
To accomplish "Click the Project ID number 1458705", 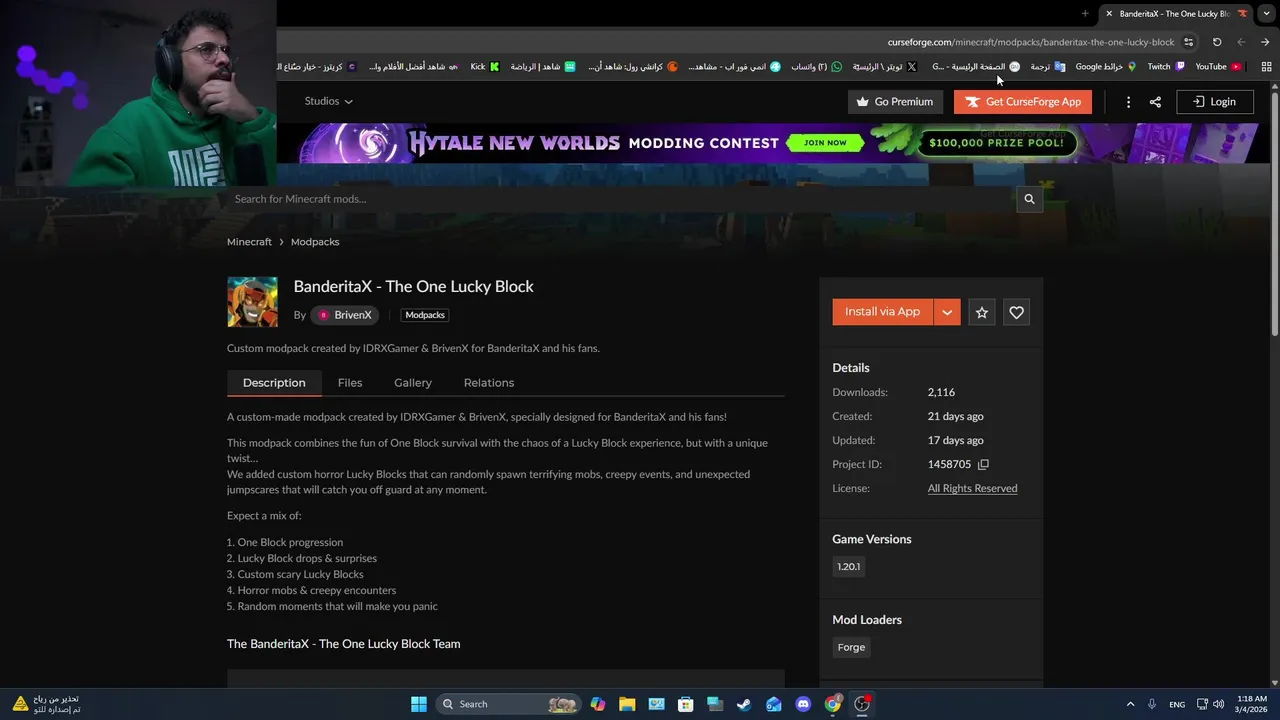I will pyautogui.click(x=949, y=465).
